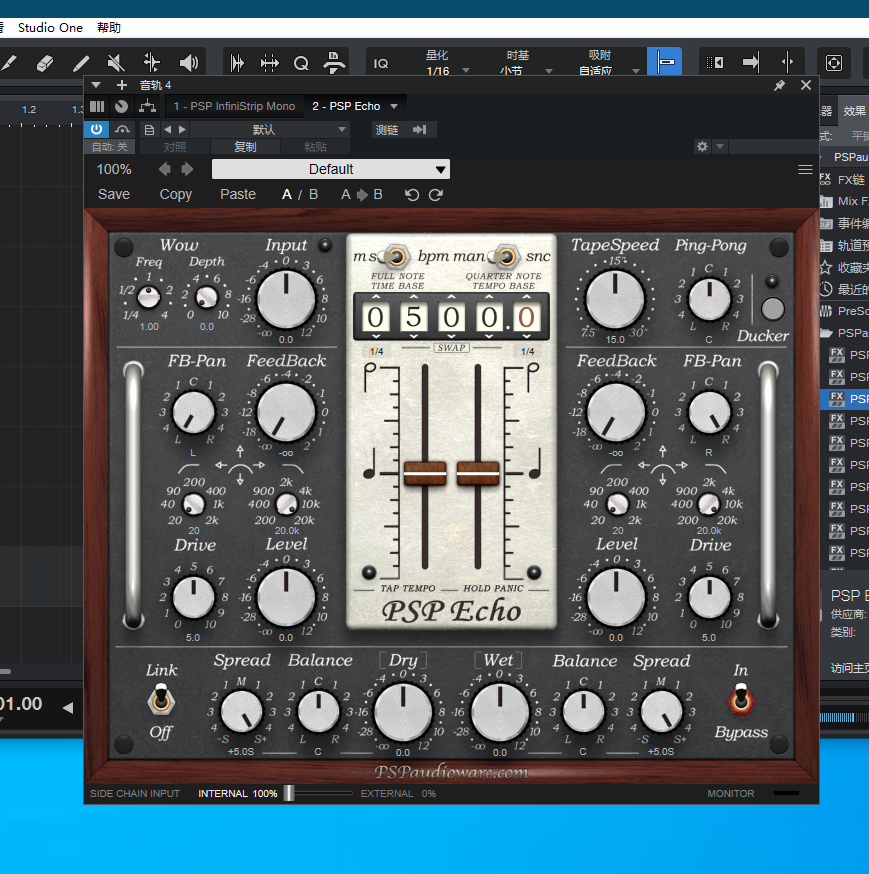The height and width of the screenshot is (874, 869).
Task: Toggle the In/Bypass switch
Action: [741, 700]
